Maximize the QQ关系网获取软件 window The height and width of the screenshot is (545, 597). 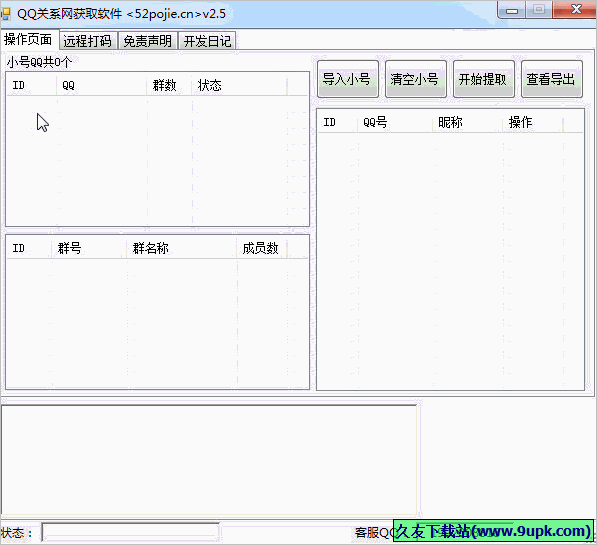pos(539,10)
